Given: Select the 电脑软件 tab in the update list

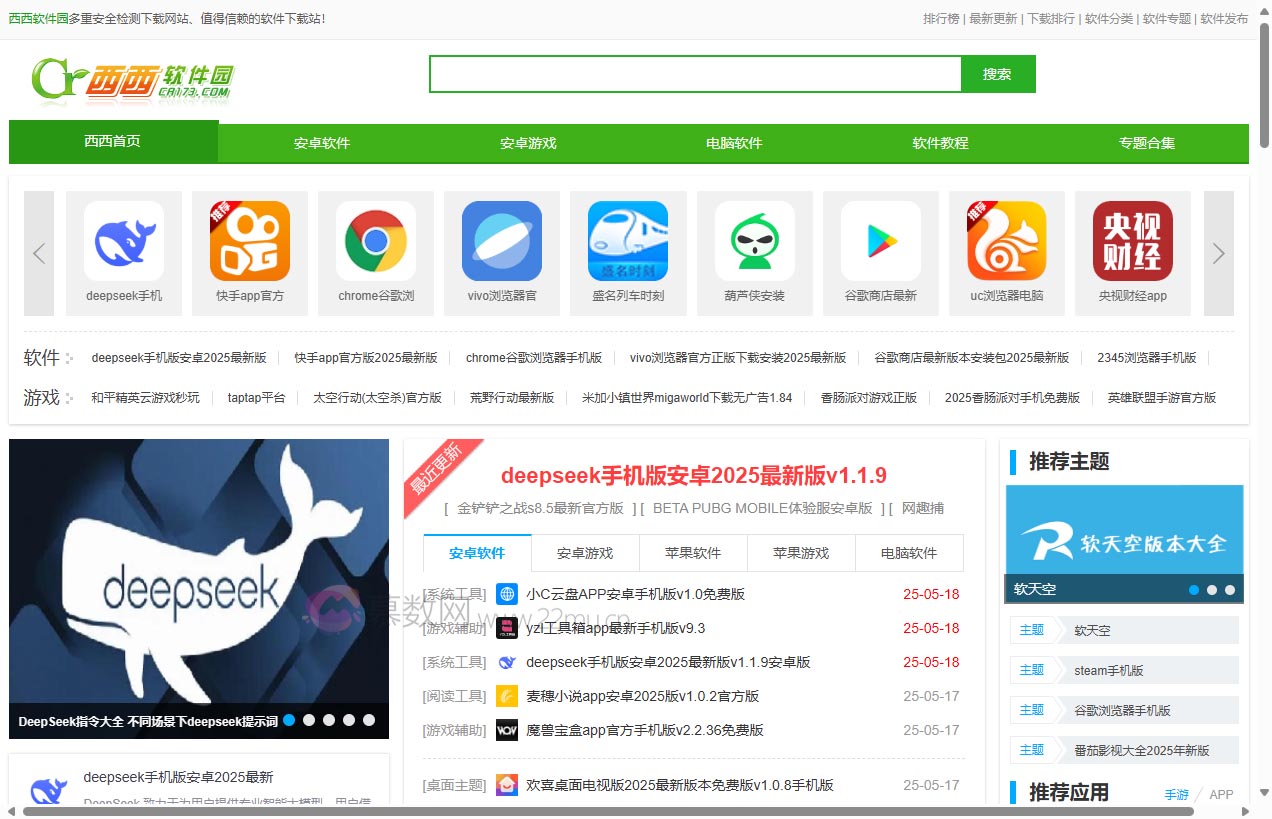Looking at the screenshot, I should (909, 552).
